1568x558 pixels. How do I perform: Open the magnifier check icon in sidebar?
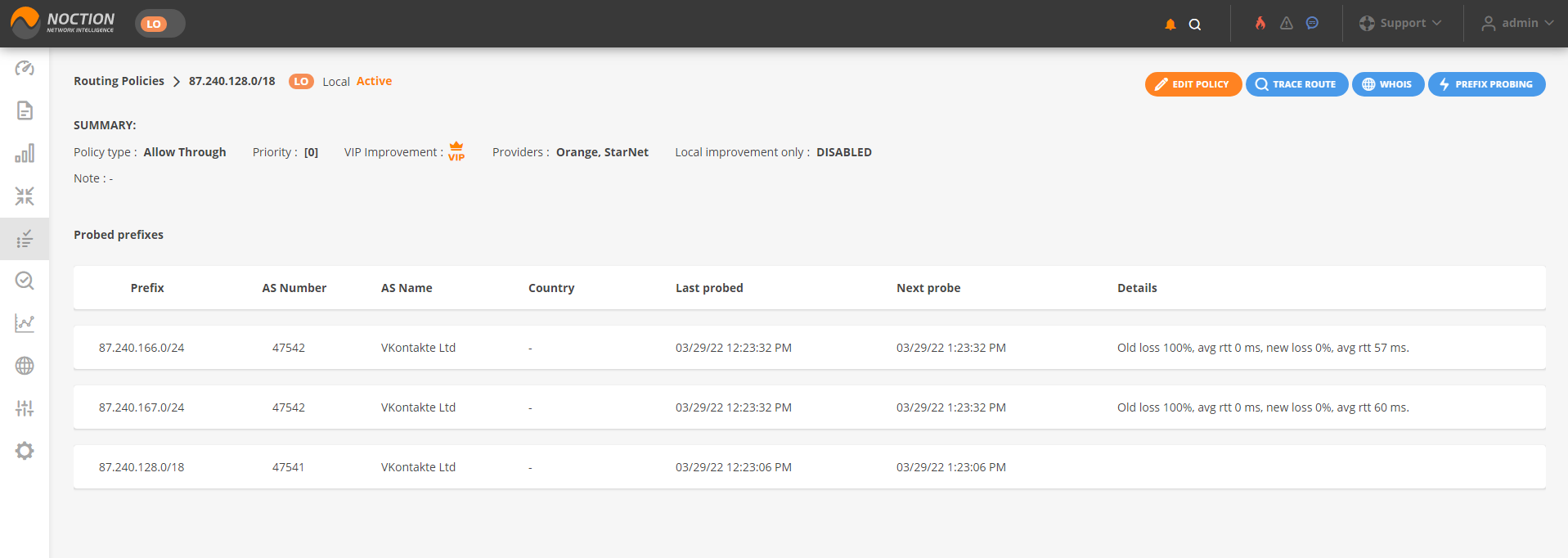click(x=25, y=281)
